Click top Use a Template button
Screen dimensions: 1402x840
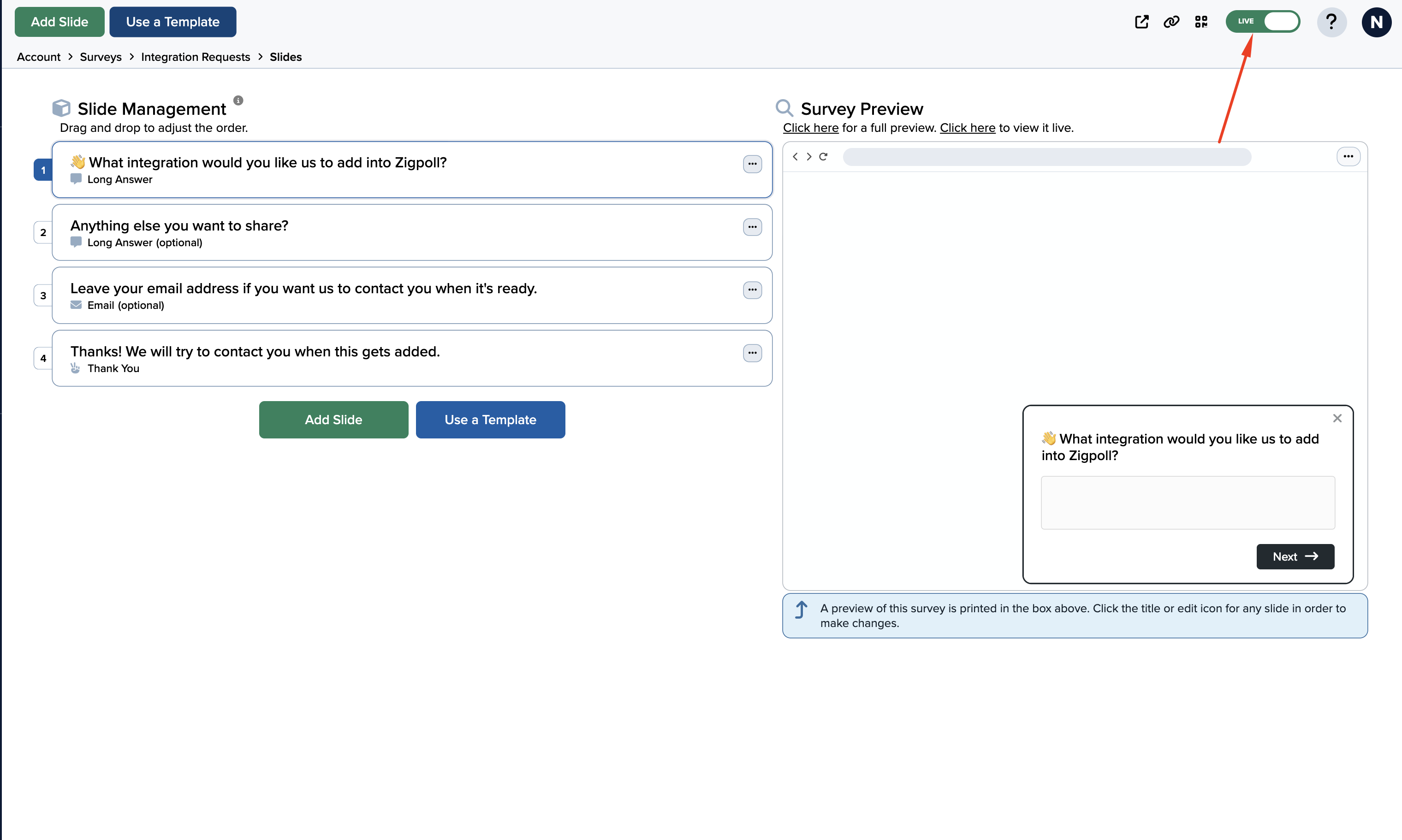[172, 22]
